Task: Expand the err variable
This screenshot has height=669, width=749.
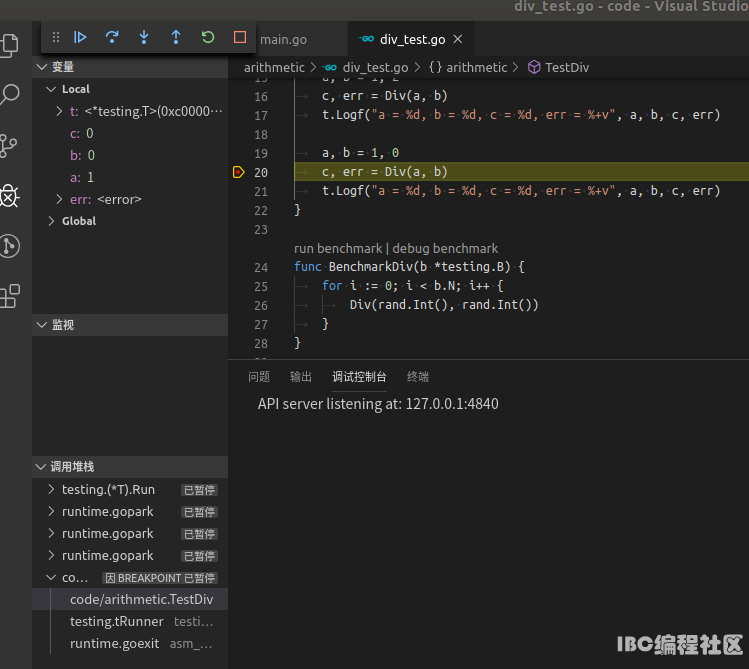Action: 59,199
